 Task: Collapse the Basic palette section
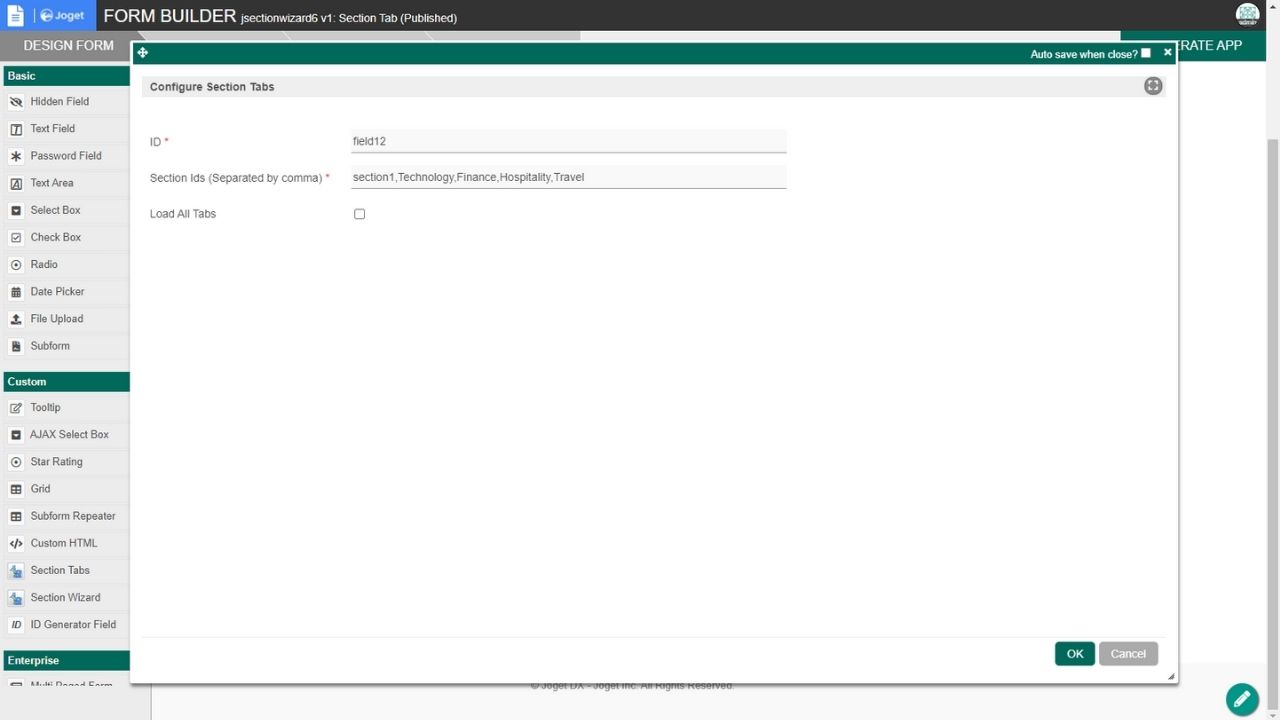(65, 76)
